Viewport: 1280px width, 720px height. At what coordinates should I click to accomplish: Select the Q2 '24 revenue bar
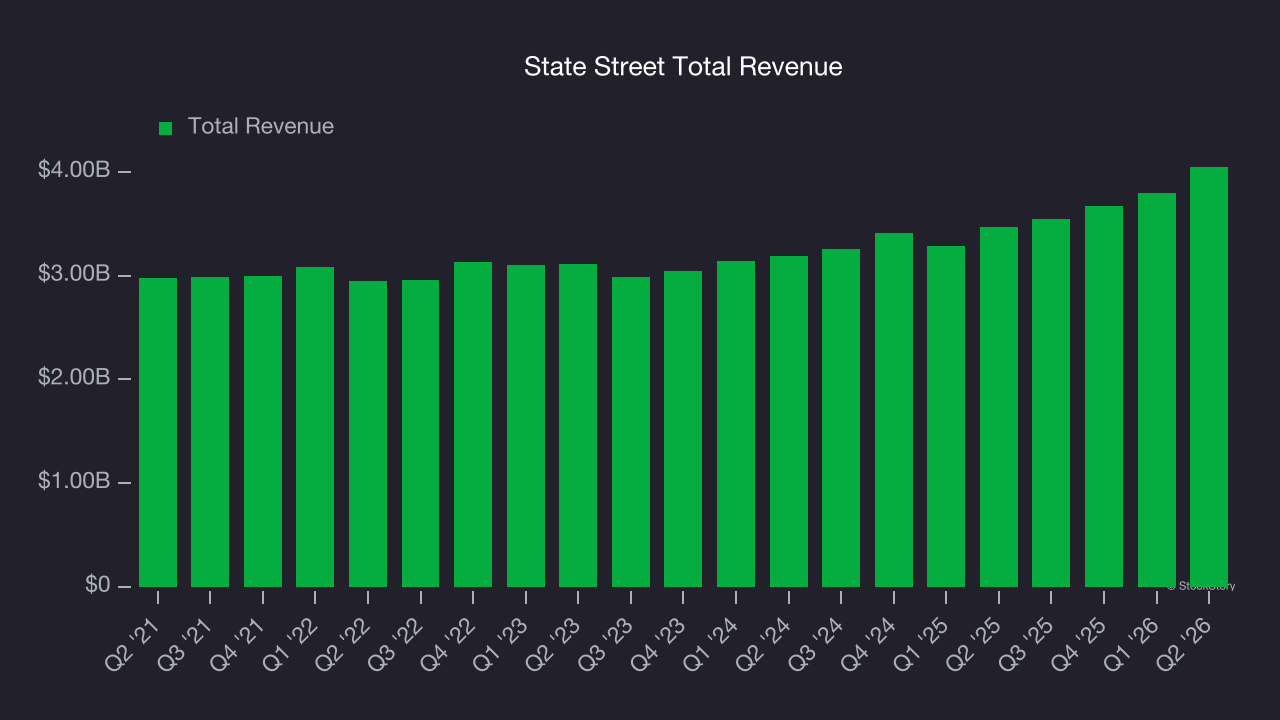point(789,421)
